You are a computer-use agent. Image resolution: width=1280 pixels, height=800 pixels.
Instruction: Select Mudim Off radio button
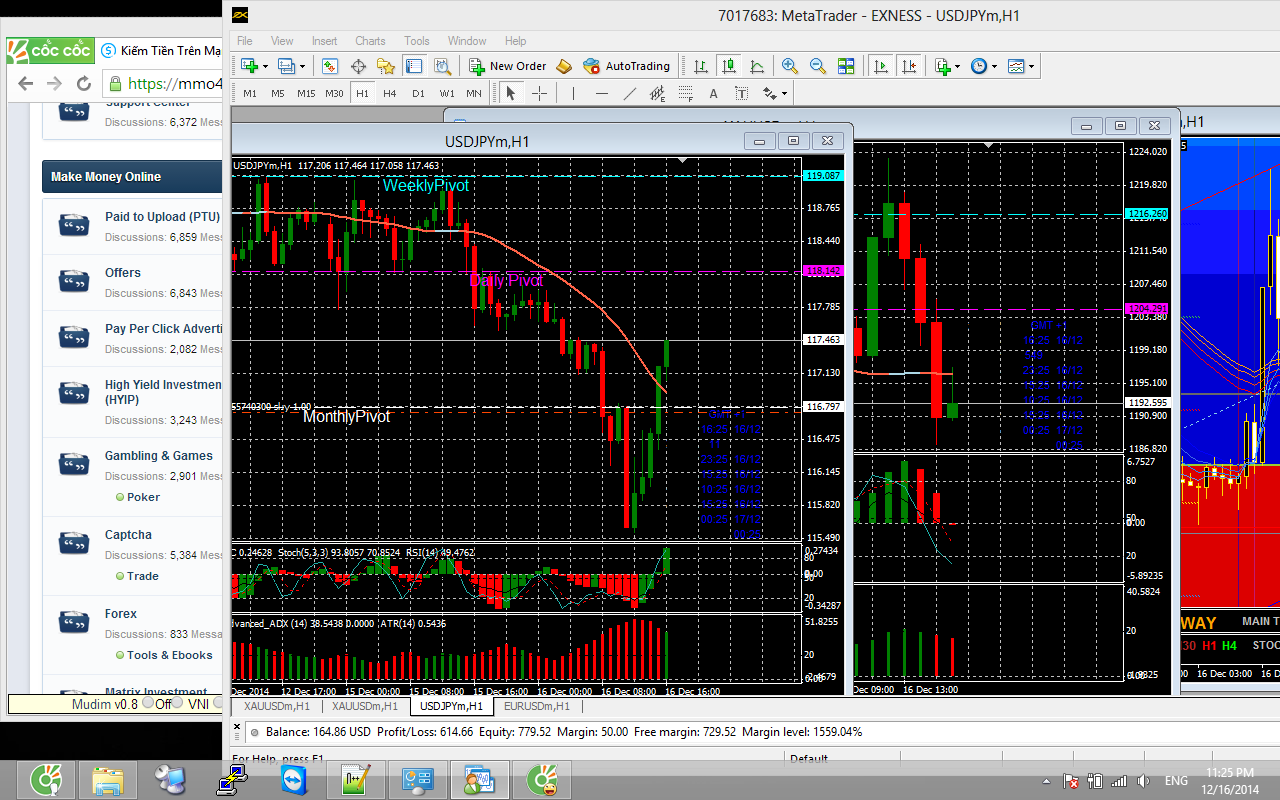coord(149,703)
